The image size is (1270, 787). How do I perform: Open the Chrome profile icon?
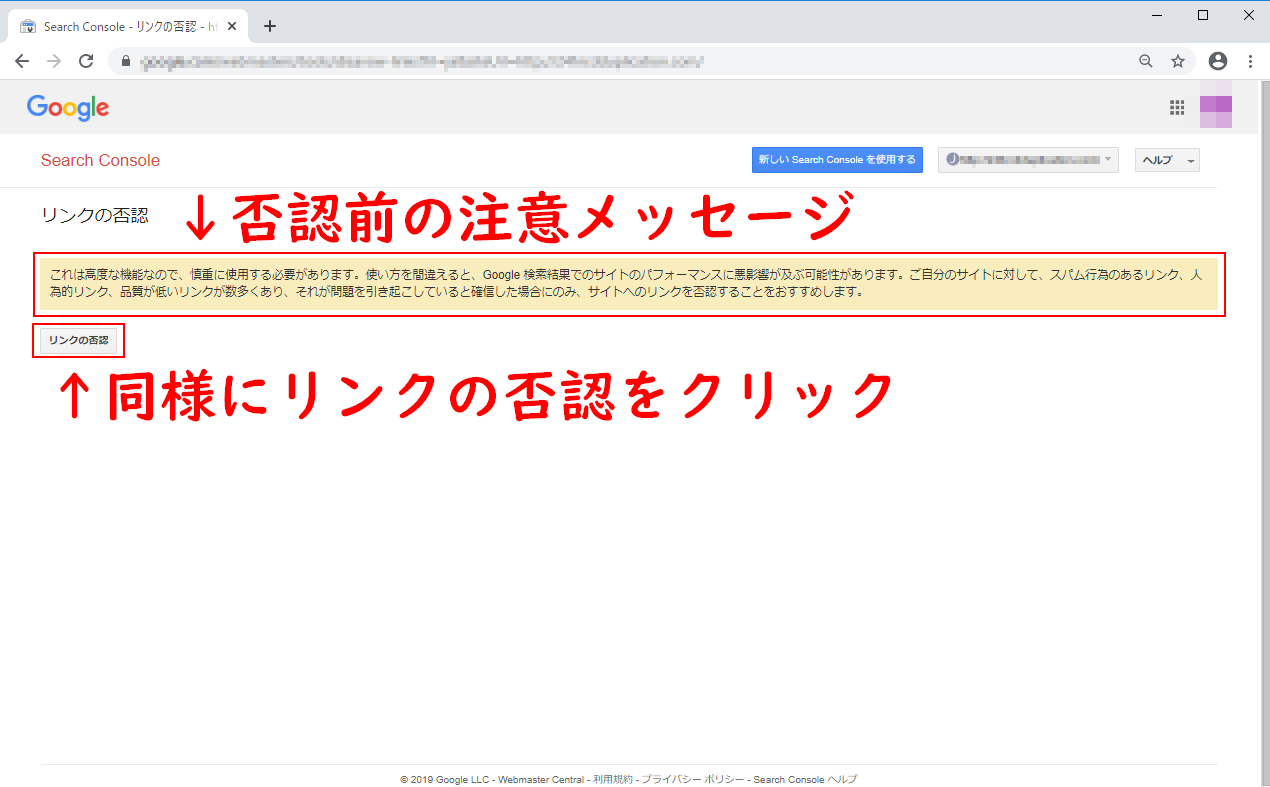point(1218,61)
